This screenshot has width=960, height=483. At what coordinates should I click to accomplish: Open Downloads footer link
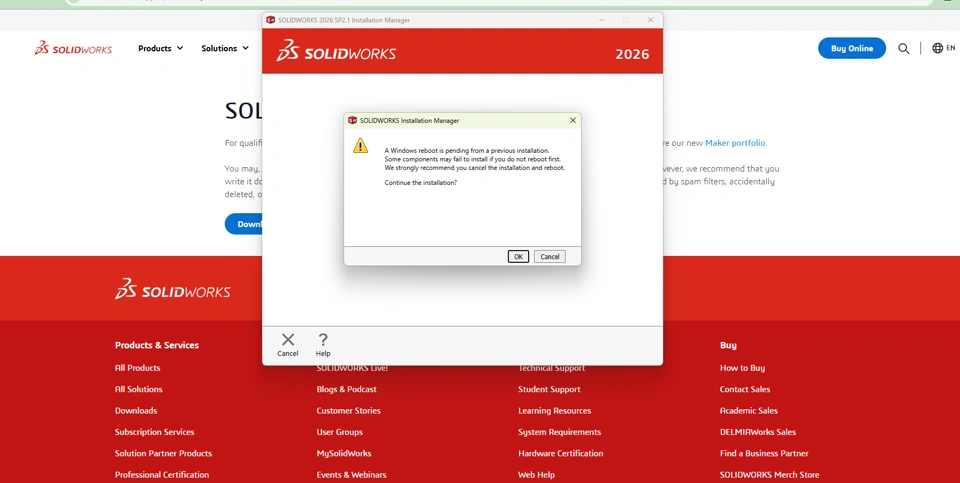(x=136, y=411)
